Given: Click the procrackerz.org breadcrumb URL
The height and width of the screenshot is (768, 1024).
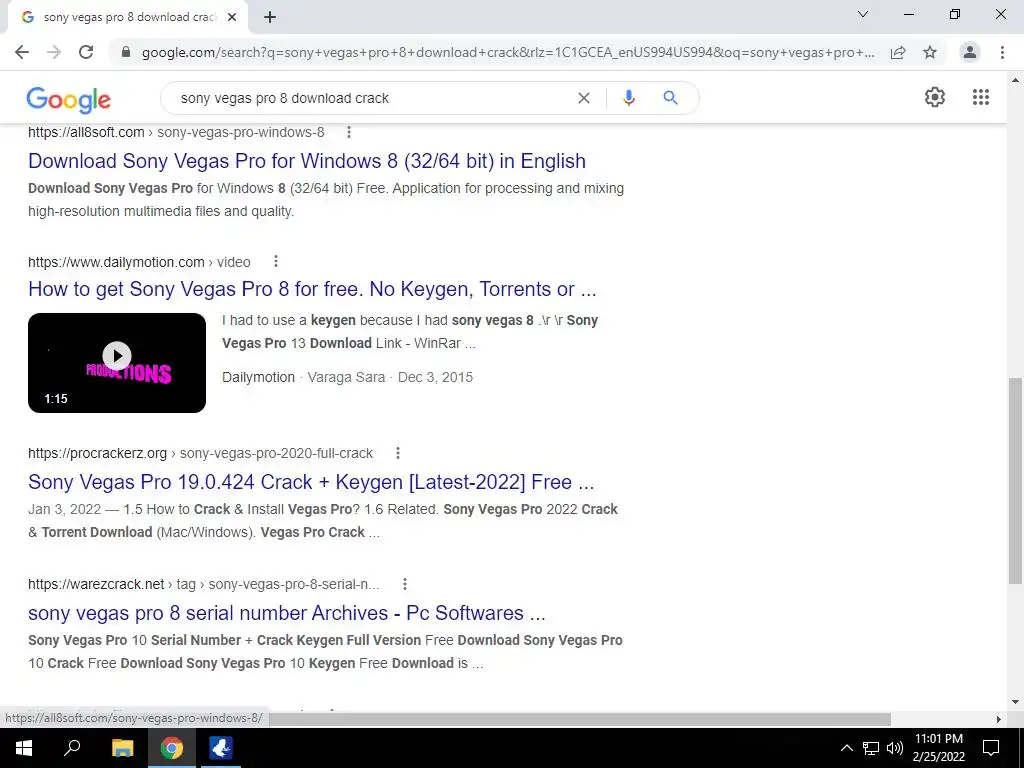Looking at the screenshot, I should [x=200, y=453].
